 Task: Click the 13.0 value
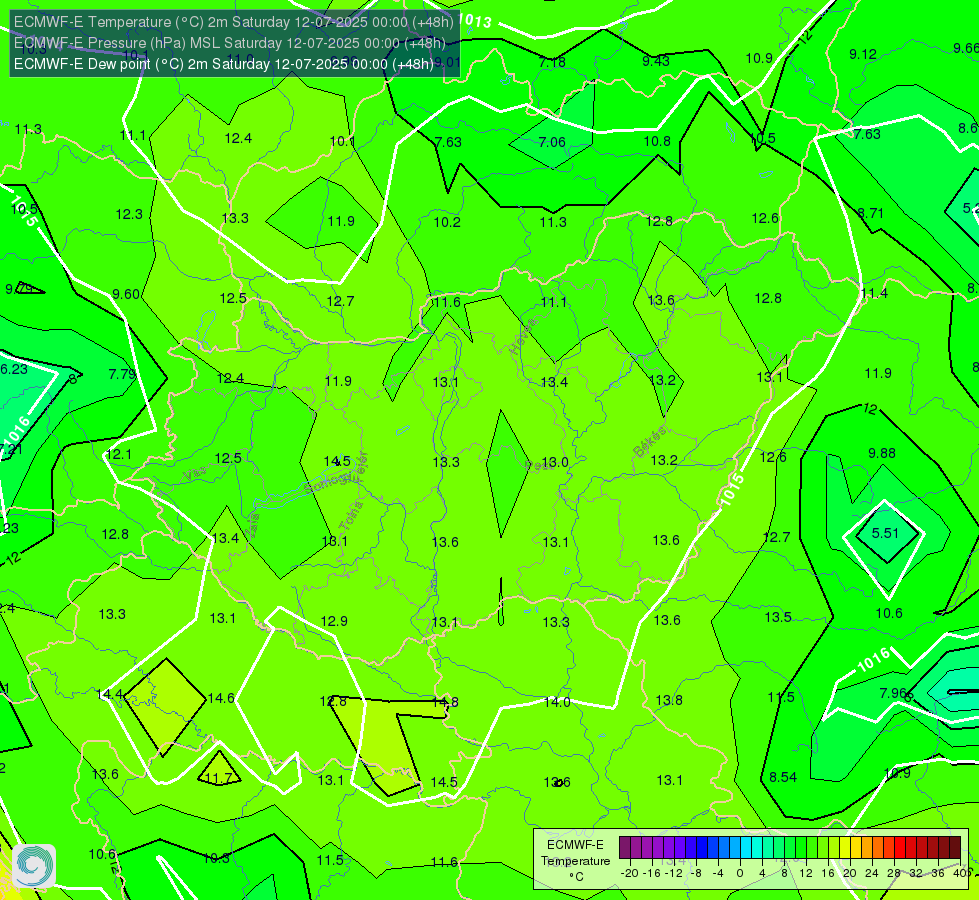(555, 462)
